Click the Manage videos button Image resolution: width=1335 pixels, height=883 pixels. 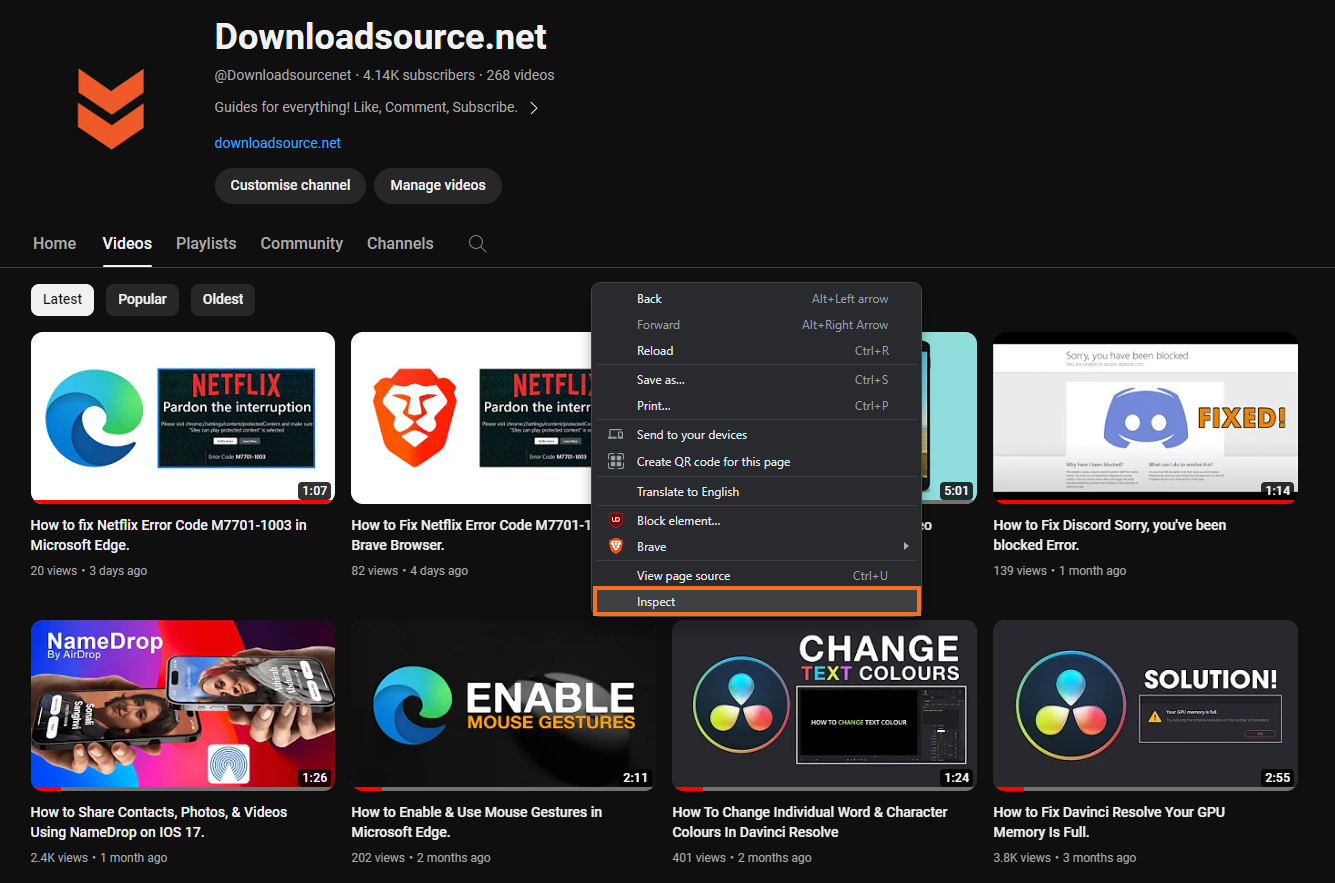[x=438, y=185]
